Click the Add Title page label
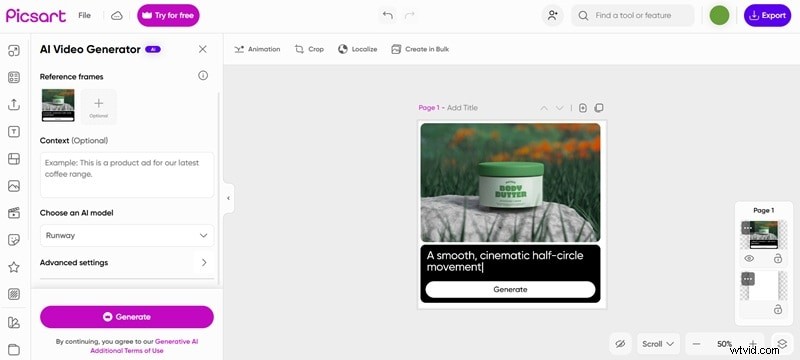Viewport: 800px width, 360px height. point(462,108)
